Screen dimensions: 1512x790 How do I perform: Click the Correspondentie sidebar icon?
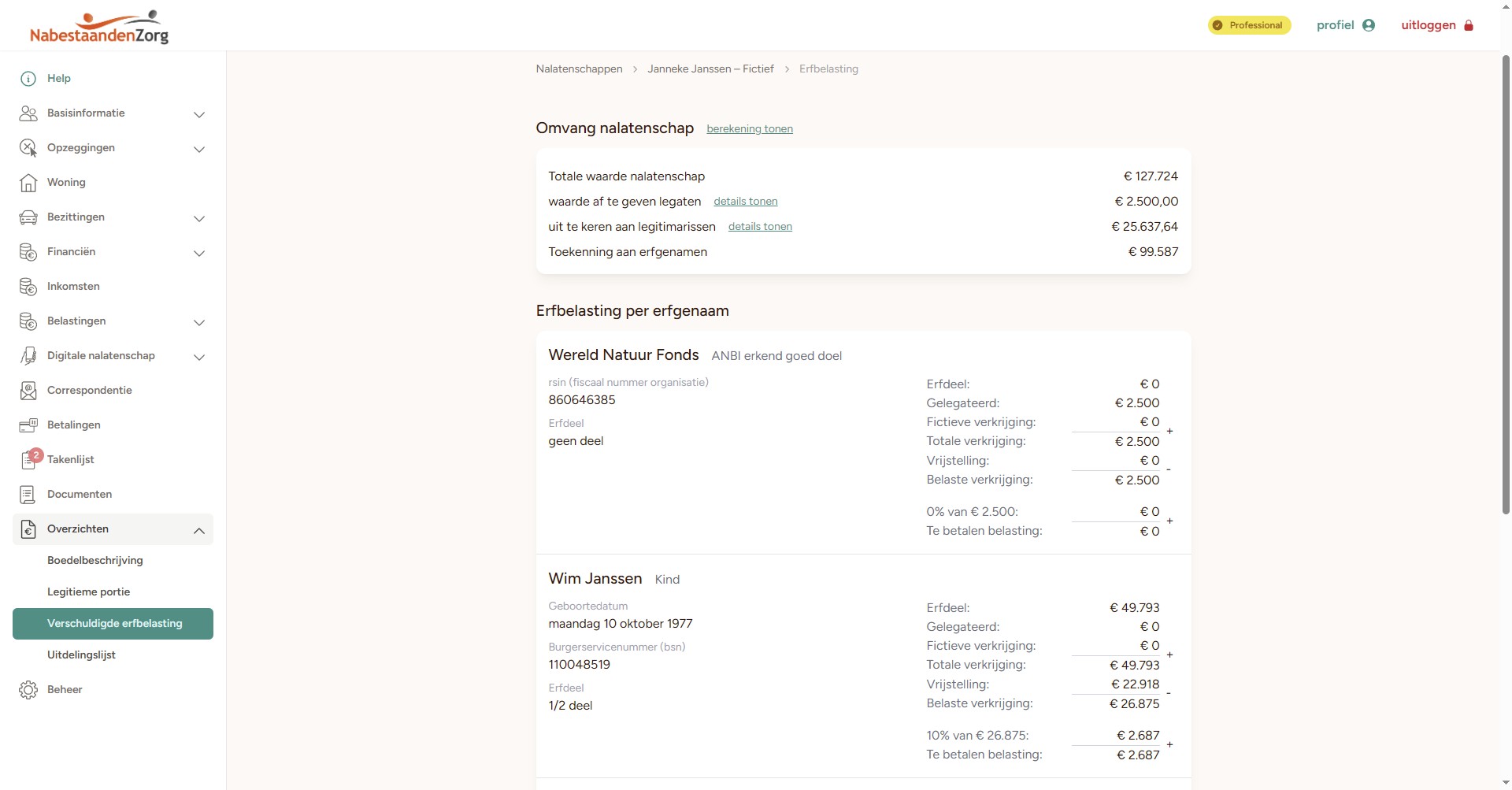(28, 391)
